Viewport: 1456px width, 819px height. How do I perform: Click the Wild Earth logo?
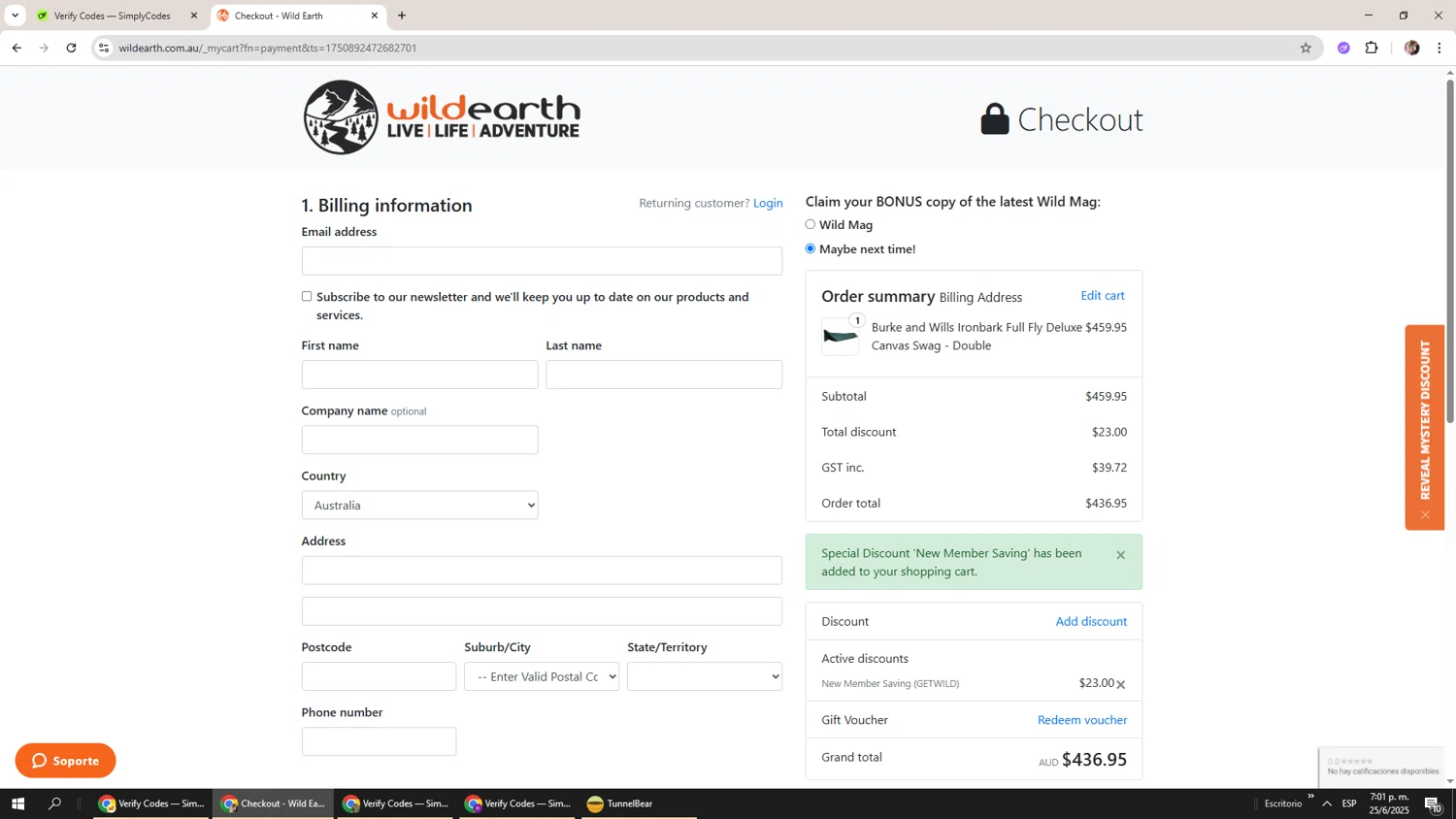(x=442, y=117)
